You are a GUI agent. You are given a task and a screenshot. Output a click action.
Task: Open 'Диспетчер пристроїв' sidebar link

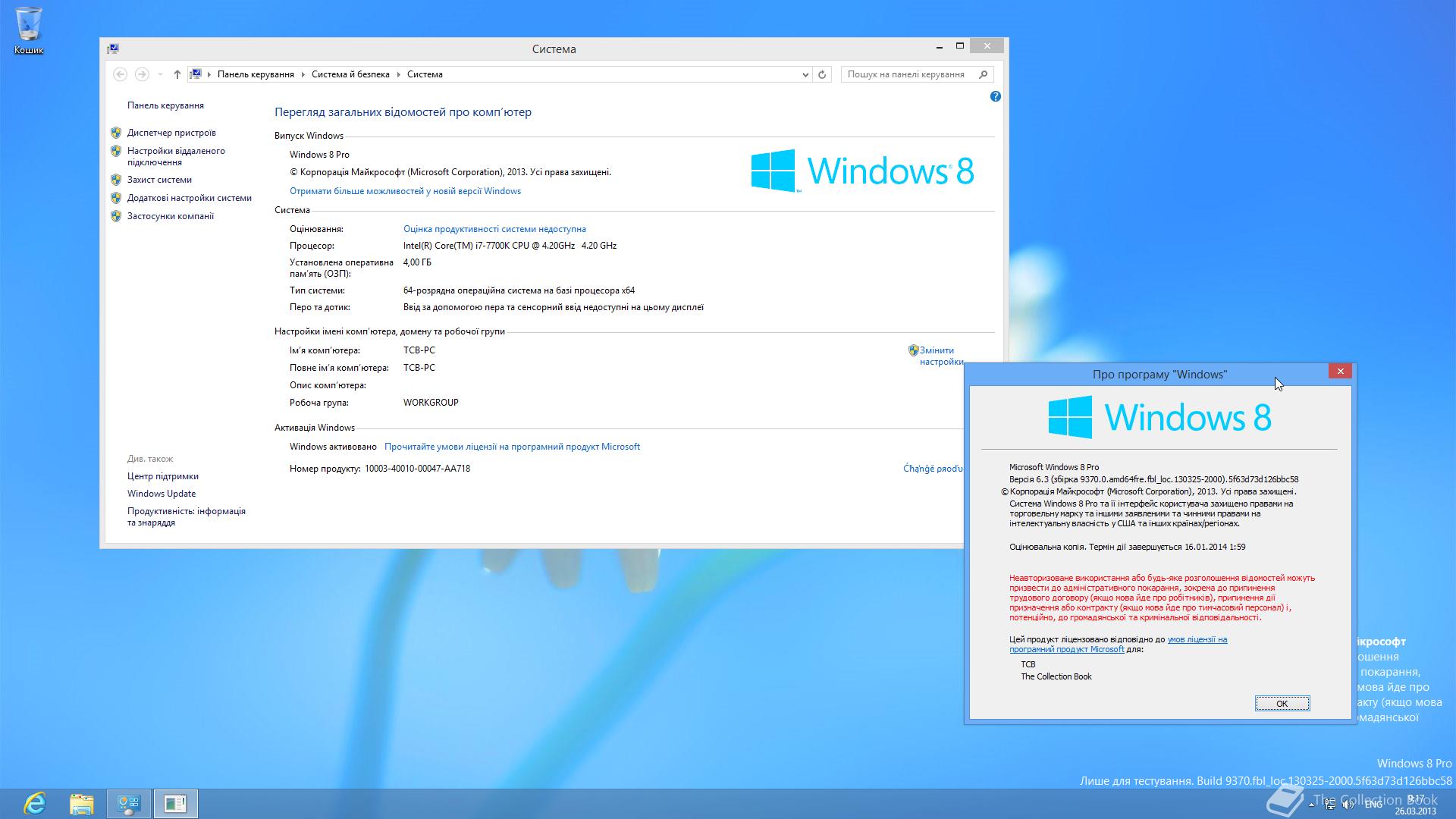click(171, 133)
